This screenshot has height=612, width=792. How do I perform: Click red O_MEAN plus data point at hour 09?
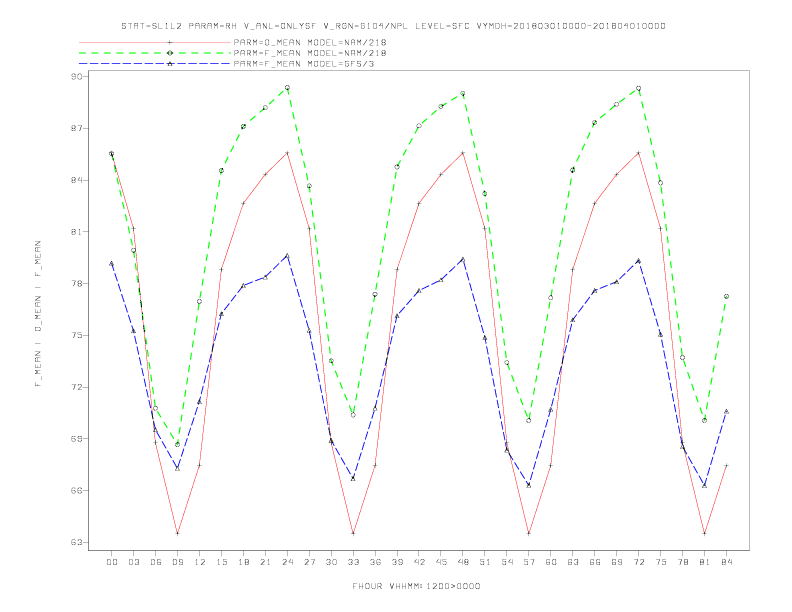point(177,533)
